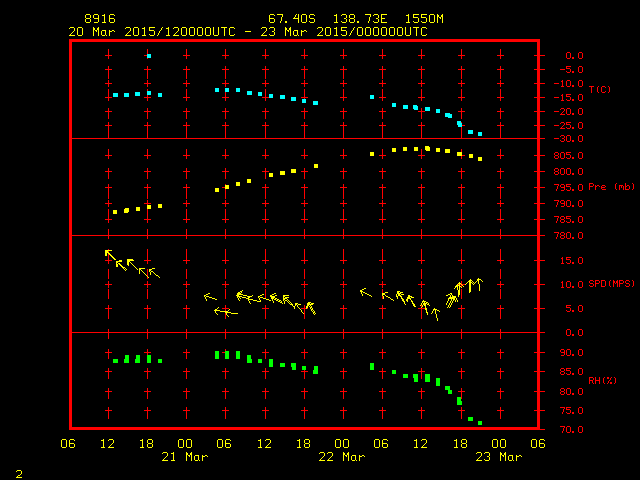The width and height of the screenshot is (640, 480).
Task: Click the 805.0 pressure tick value
Action: [569, 156]
